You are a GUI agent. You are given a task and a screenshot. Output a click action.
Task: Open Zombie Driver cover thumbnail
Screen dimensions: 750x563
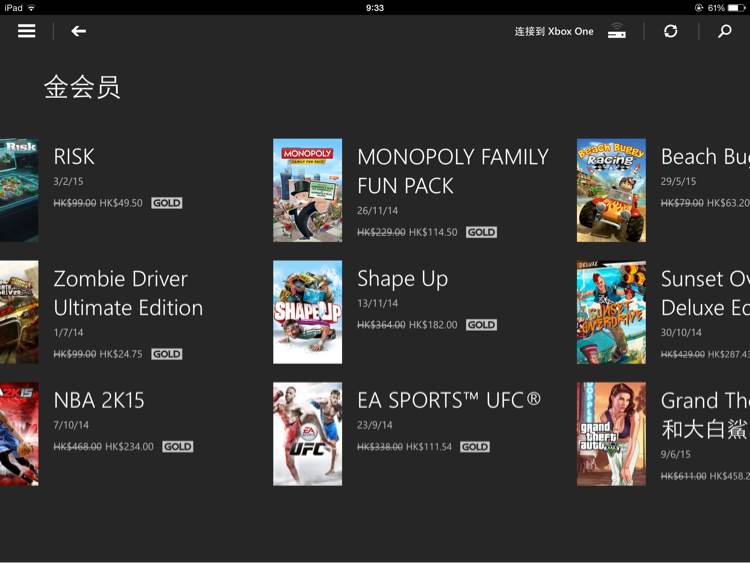click(x=19, y=312)
